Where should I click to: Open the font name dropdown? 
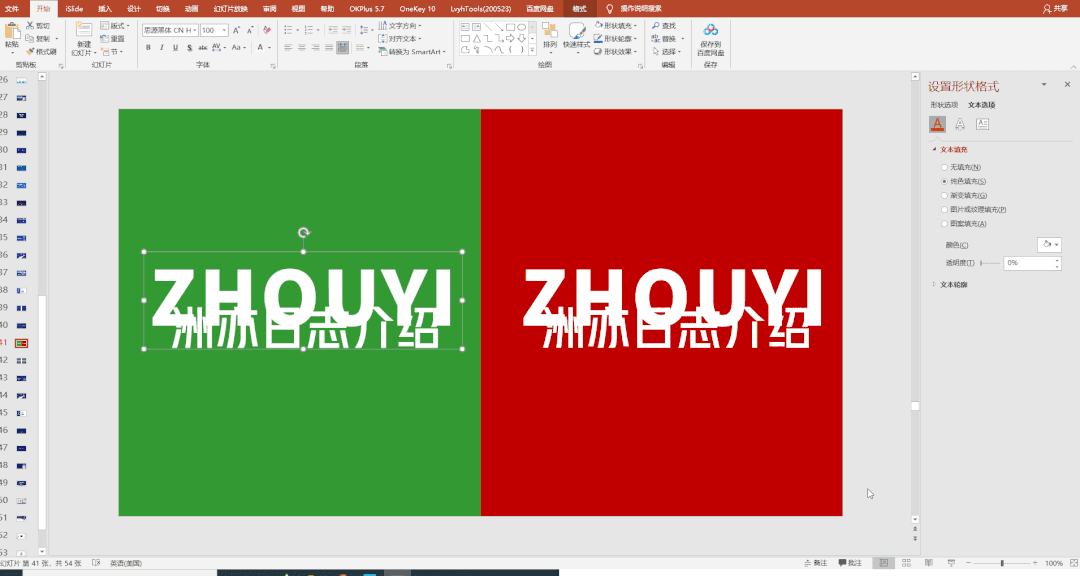tap(193, 30)
